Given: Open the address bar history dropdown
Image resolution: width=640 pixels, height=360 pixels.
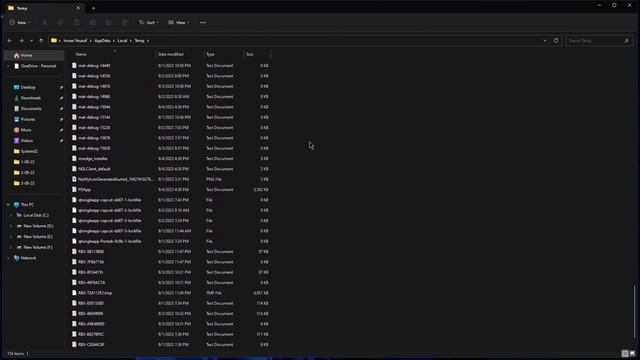Looking at the screenshot, I should point(545,40).
